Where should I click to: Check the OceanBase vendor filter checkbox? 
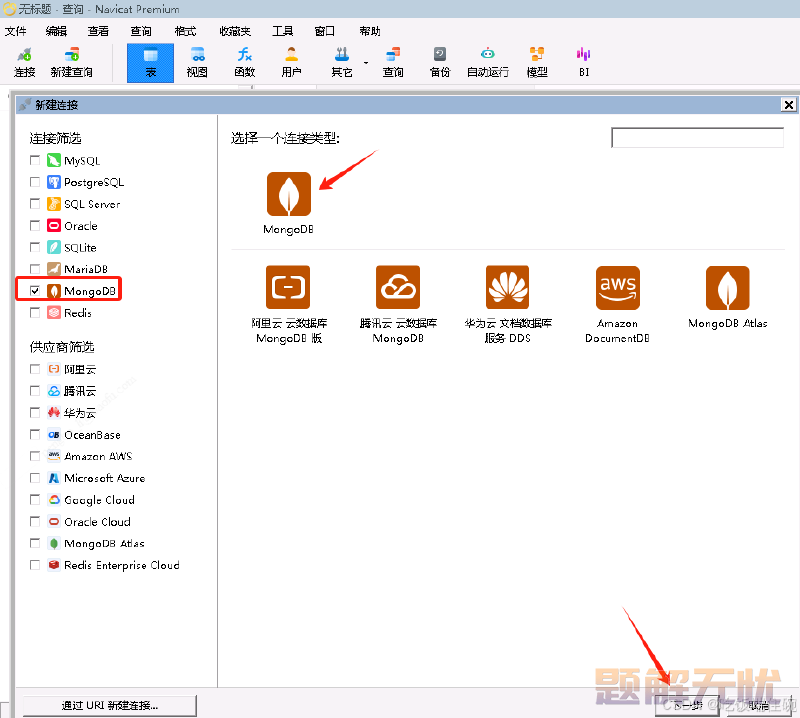coord(35,434)
